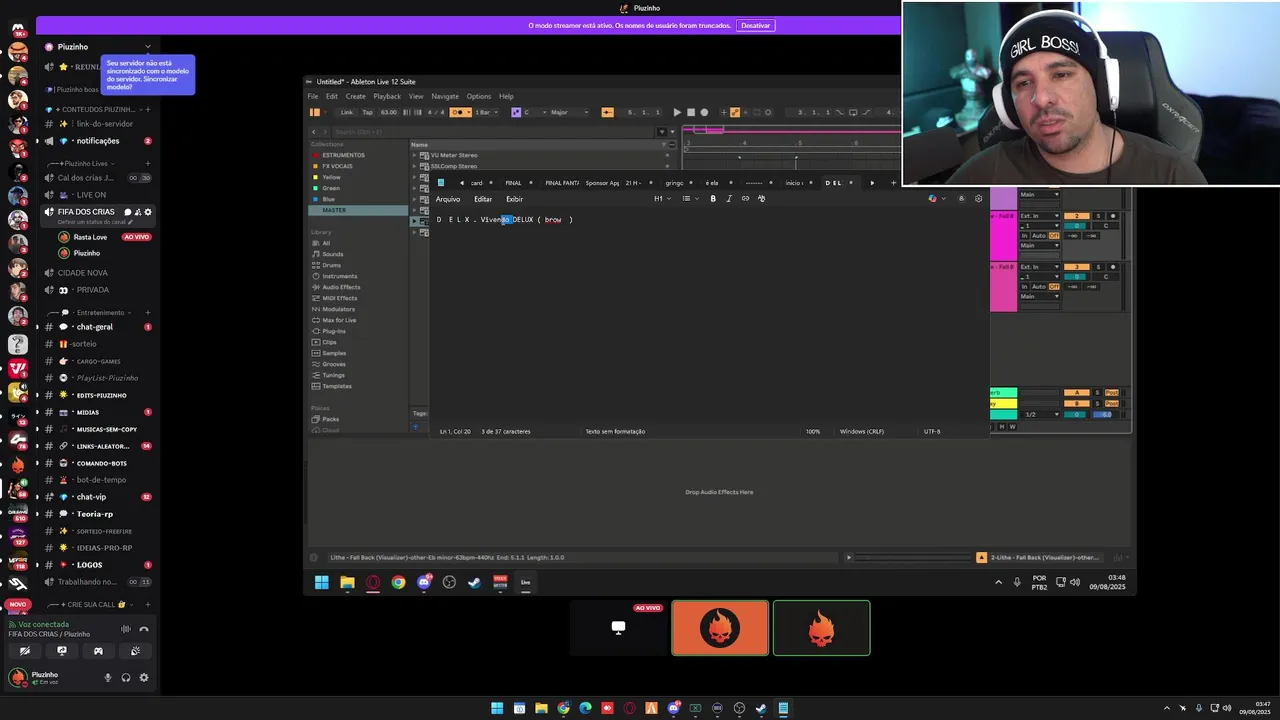Open Ableton File menu
Viewport: 1280px width, 720px height.
pyautogui.click(x=313, y=97)
